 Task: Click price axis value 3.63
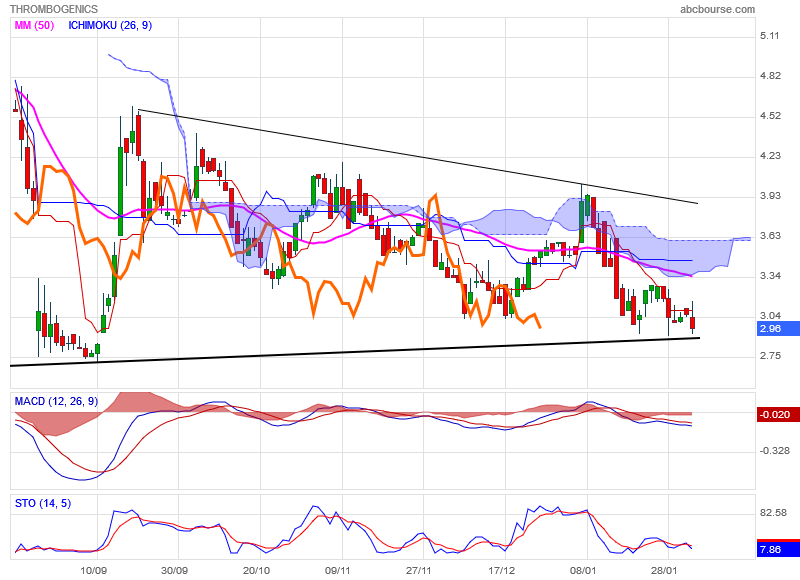(770, 236)
